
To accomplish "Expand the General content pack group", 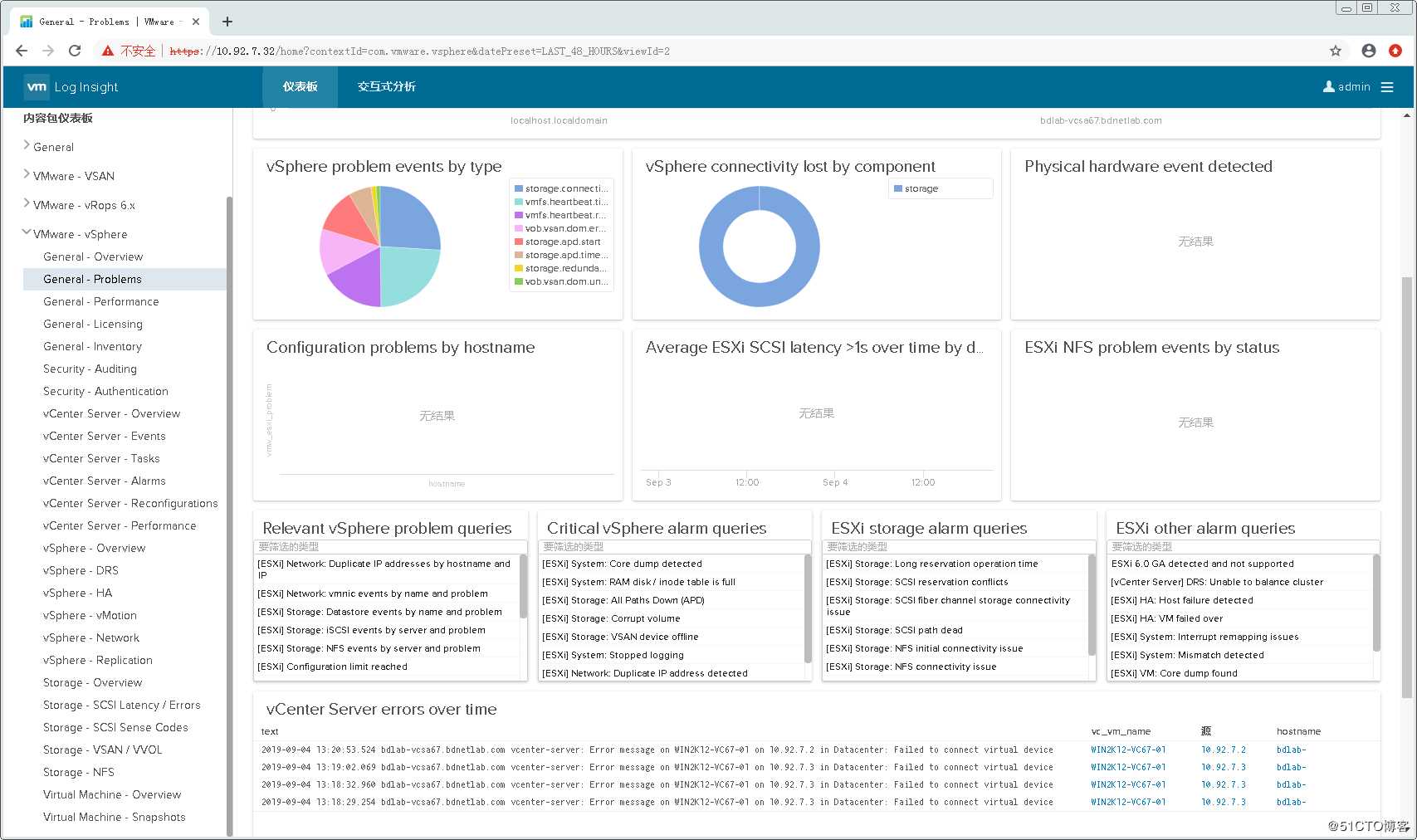I will [27, 145].
